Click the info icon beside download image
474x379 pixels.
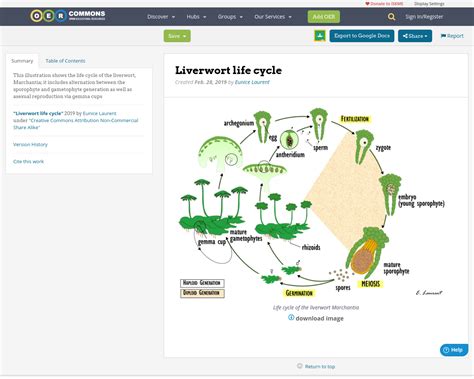point(291,317)
